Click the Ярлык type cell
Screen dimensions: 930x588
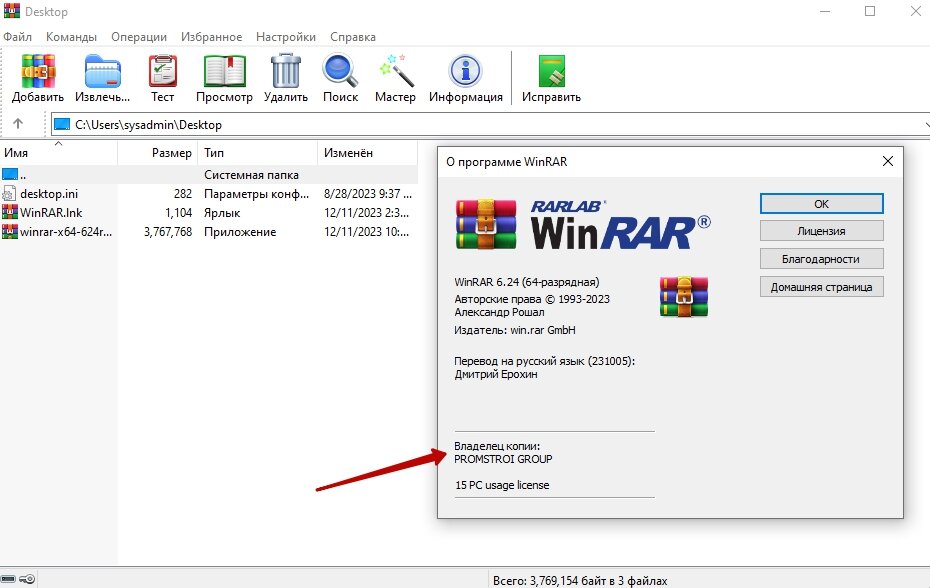222,212
